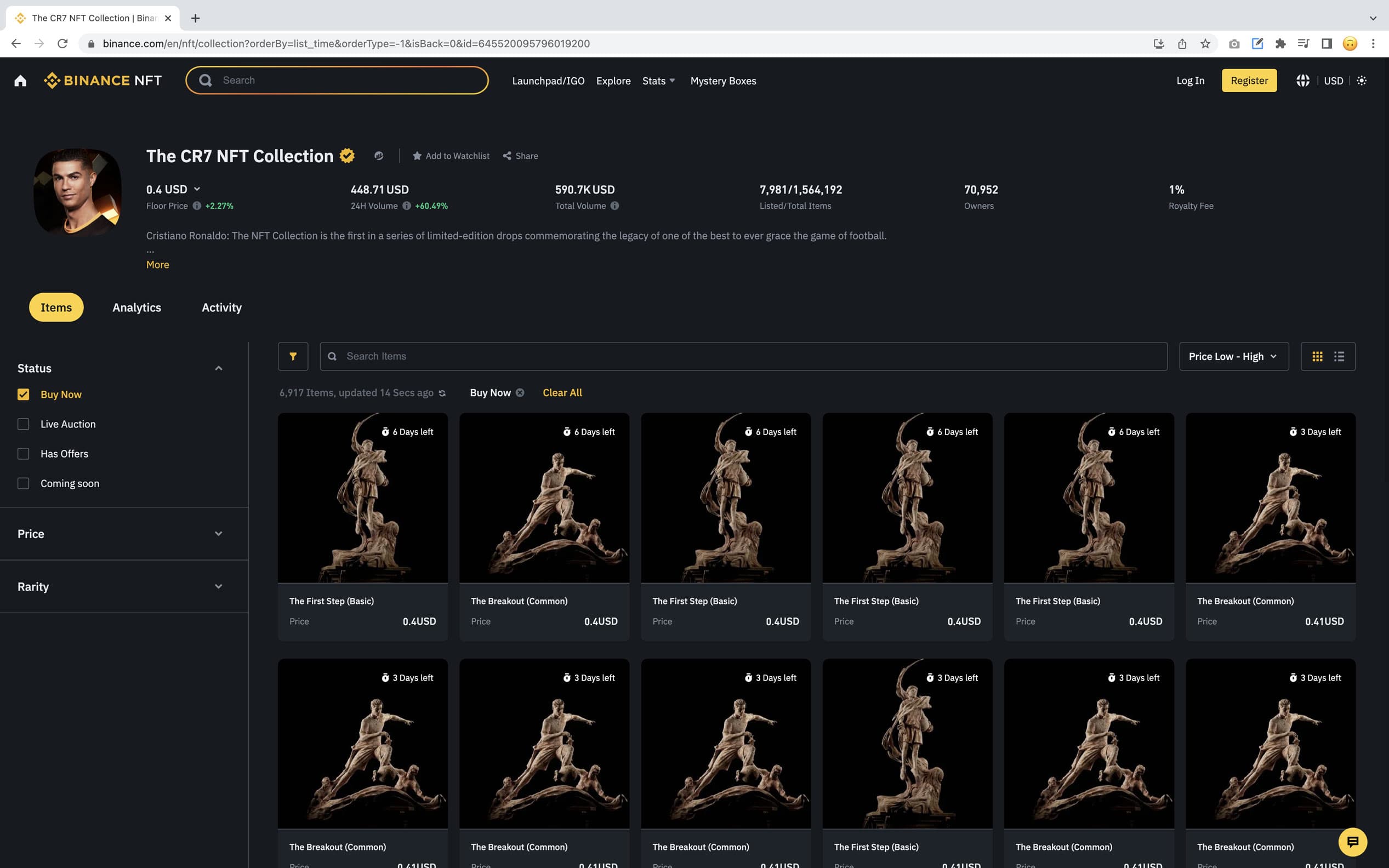Screen dimensions: 1389x868
Task: Show Floor Price info tooltip icon
Action: click(x=197, y=205)
